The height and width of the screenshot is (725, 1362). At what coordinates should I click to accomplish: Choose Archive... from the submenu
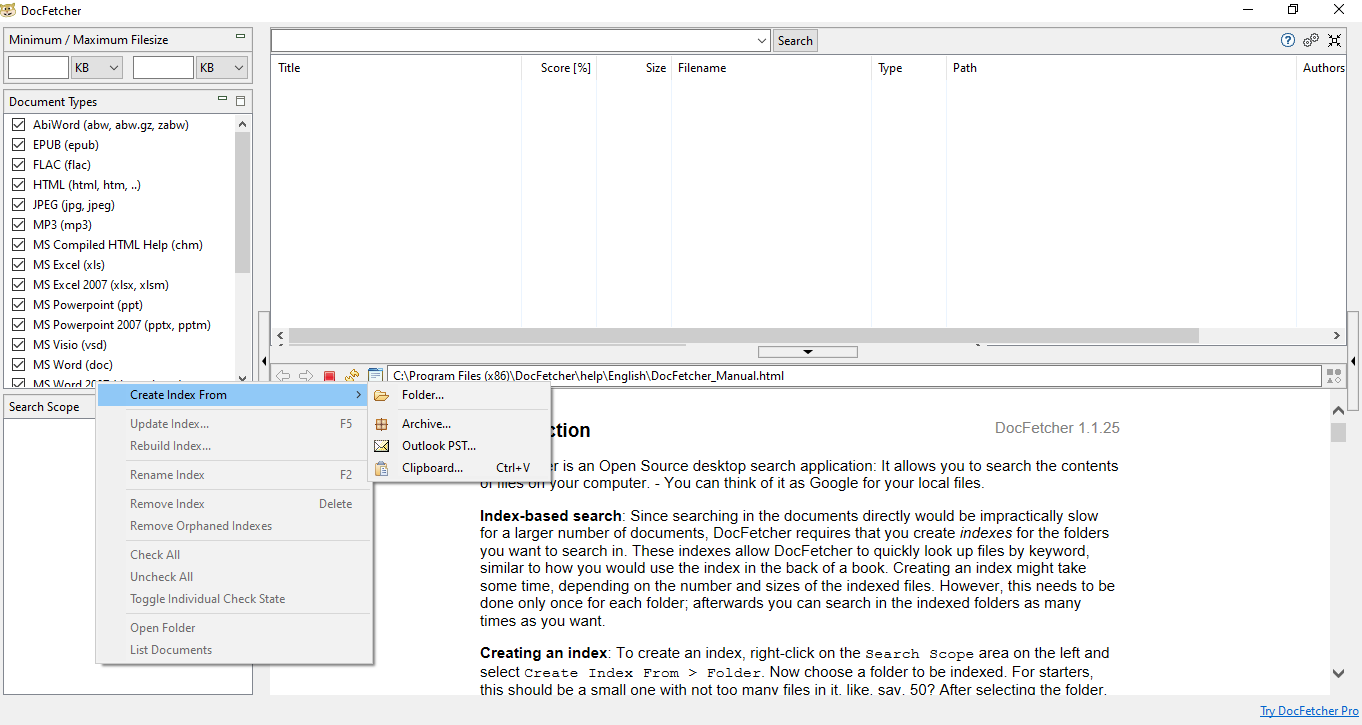pyautogui.click(x=460, y=424)
